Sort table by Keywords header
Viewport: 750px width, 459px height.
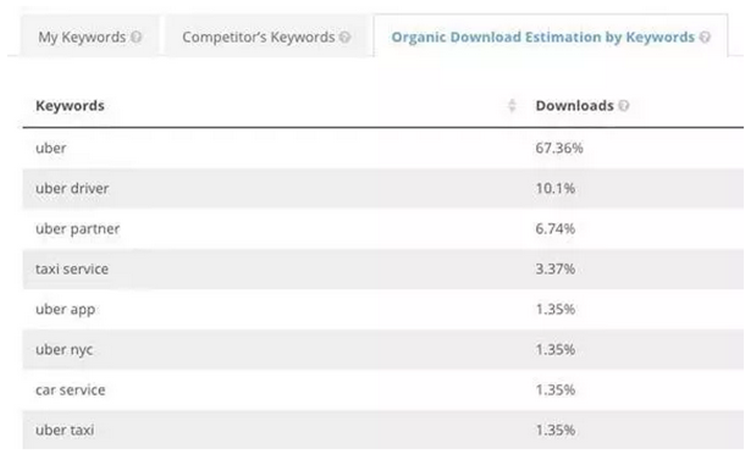tap(70, 106)
